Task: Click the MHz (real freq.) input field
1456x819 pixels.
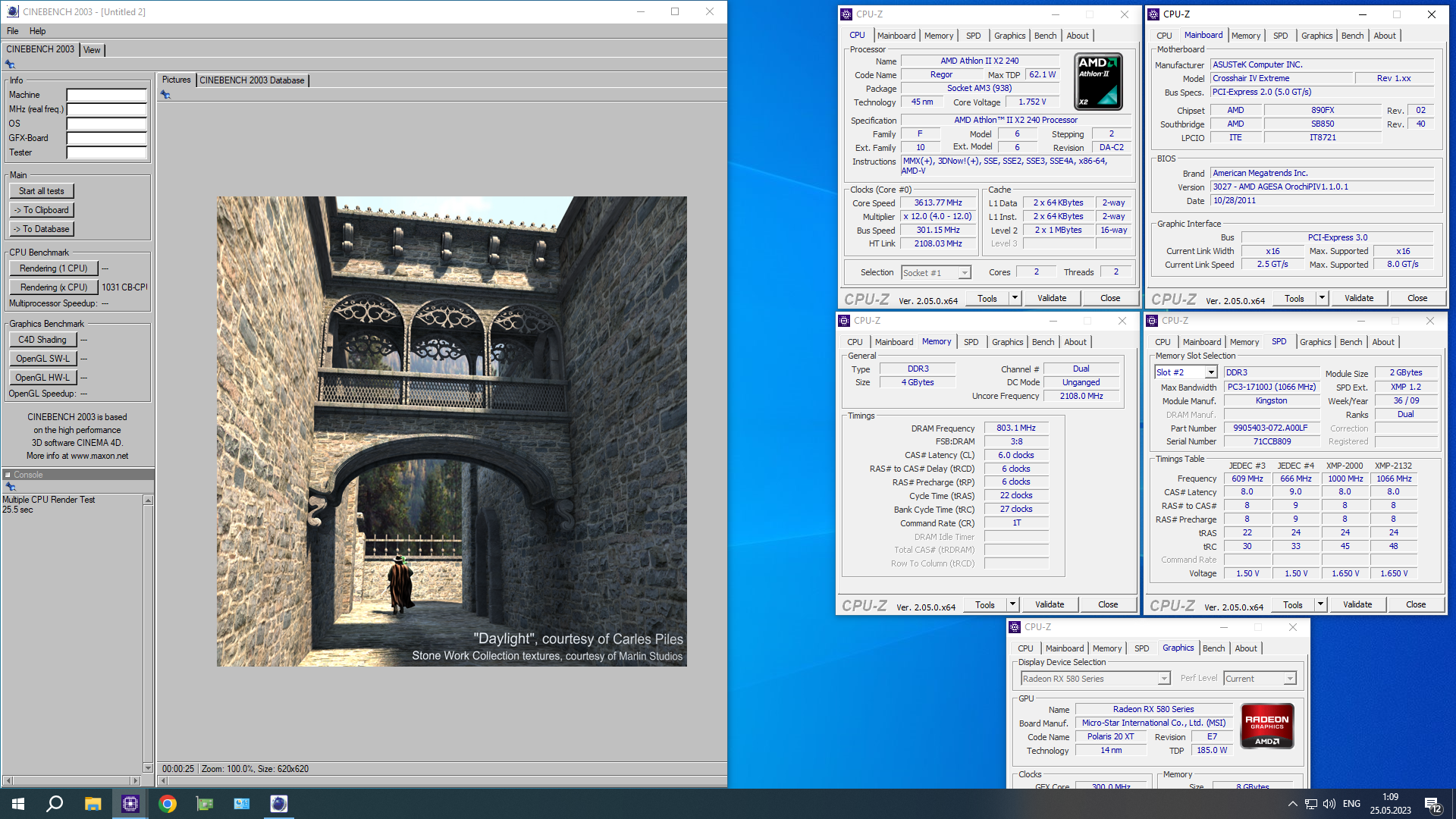Action: click(106, 109)
